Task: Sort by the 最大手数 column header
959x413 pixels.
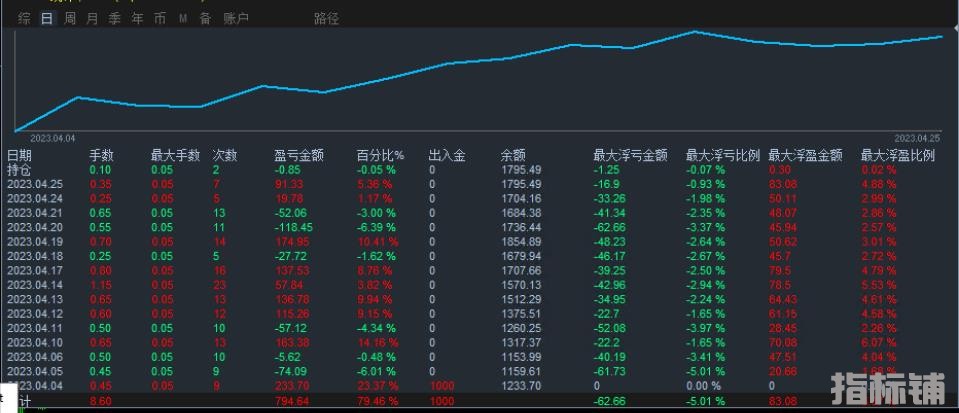Action: [175, 155]
